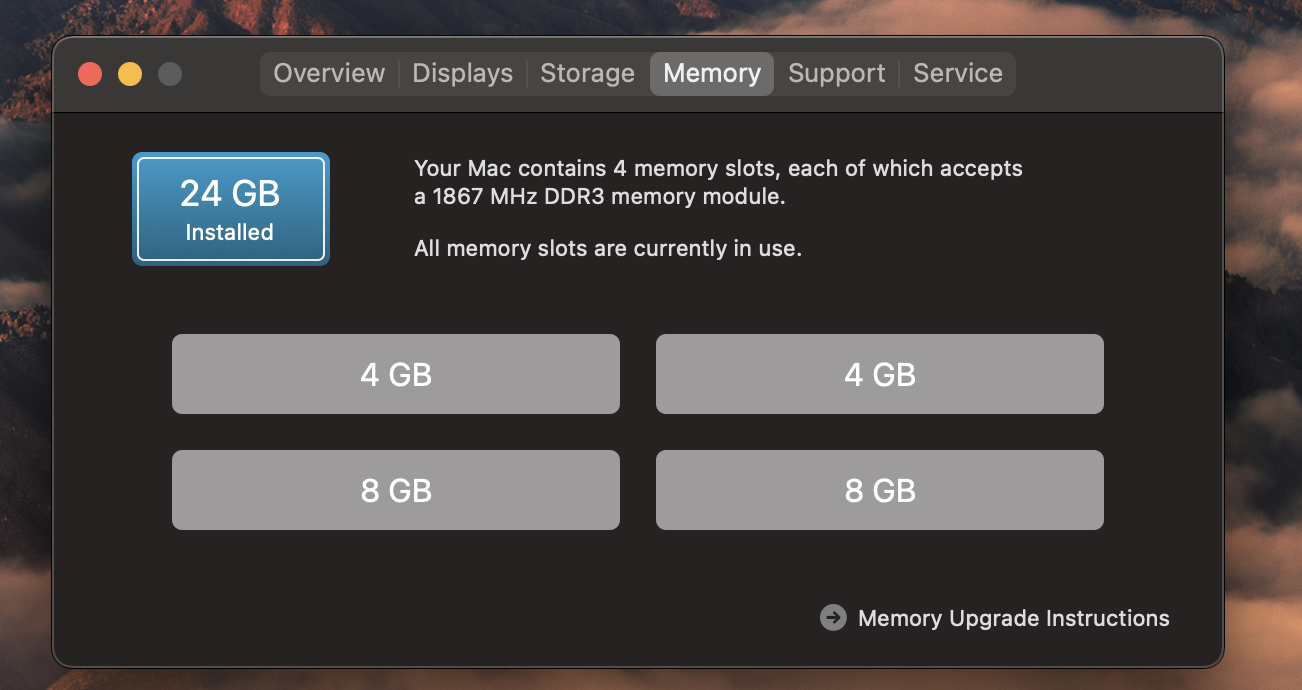This screenshot has height=690, width=1302.
Task: Open the Displays tab
Action: click(462, 74)
